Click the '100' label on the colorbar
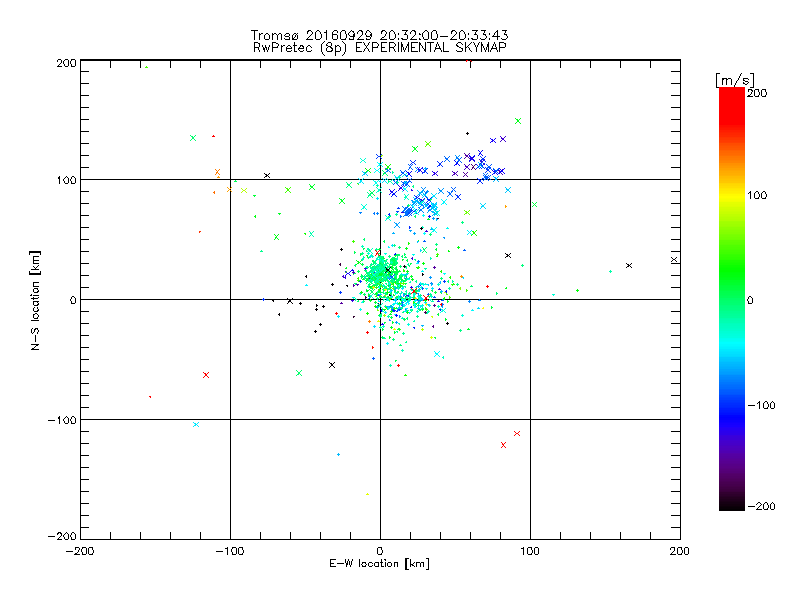Screen dimensions: 800x600 click(757, 195)
